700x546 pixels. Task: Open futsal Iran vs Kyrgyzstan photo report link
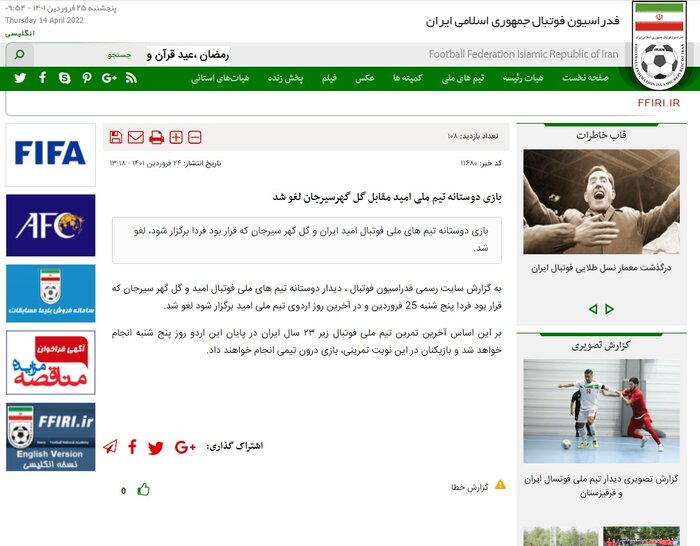click(x=601, y=486)
